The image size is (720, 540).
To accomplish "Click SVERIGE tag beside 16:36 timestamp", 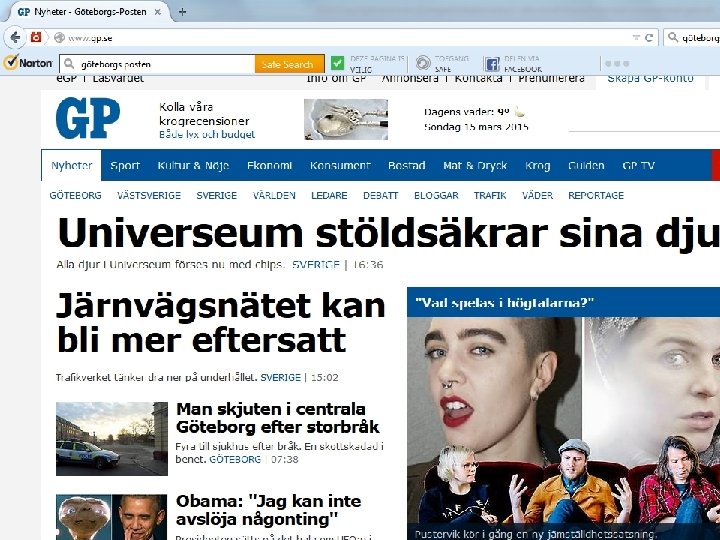I will [316, 264].
